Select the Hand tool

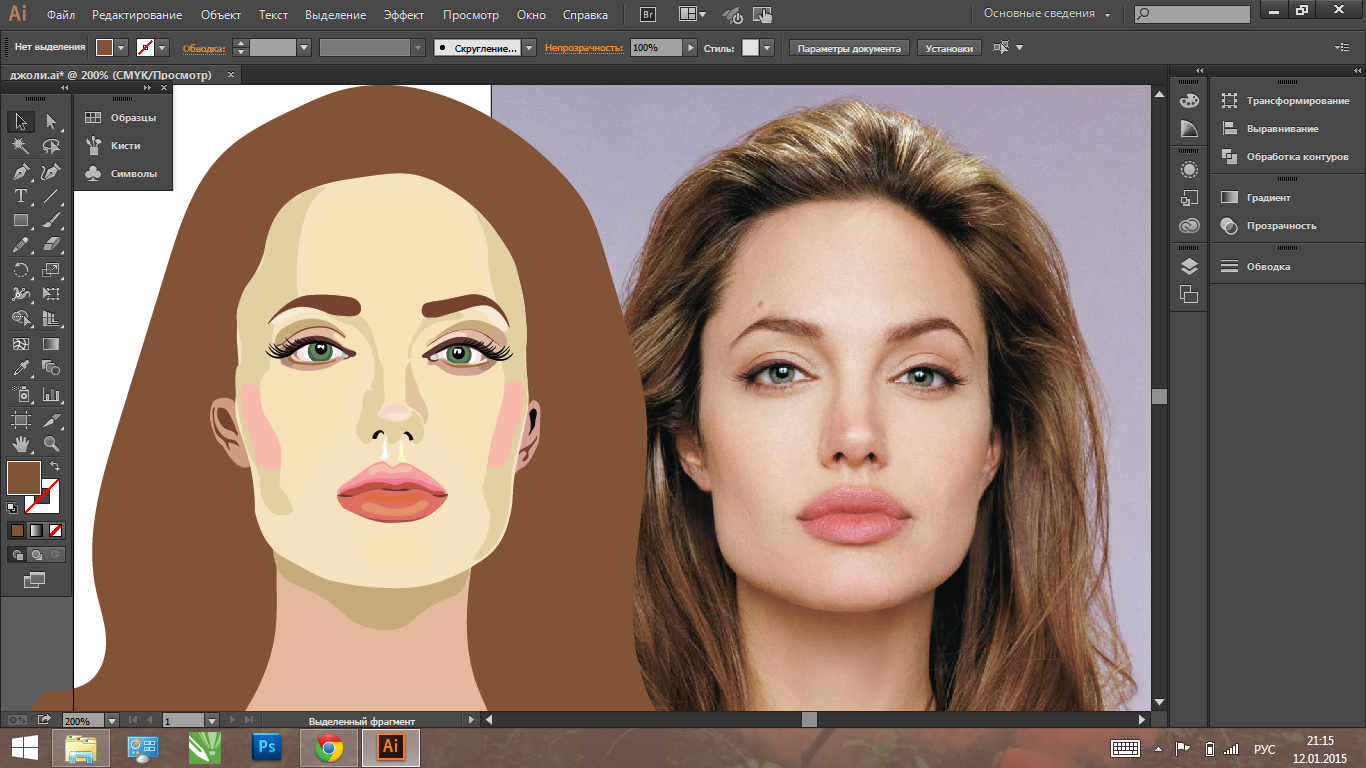[20, 443]
